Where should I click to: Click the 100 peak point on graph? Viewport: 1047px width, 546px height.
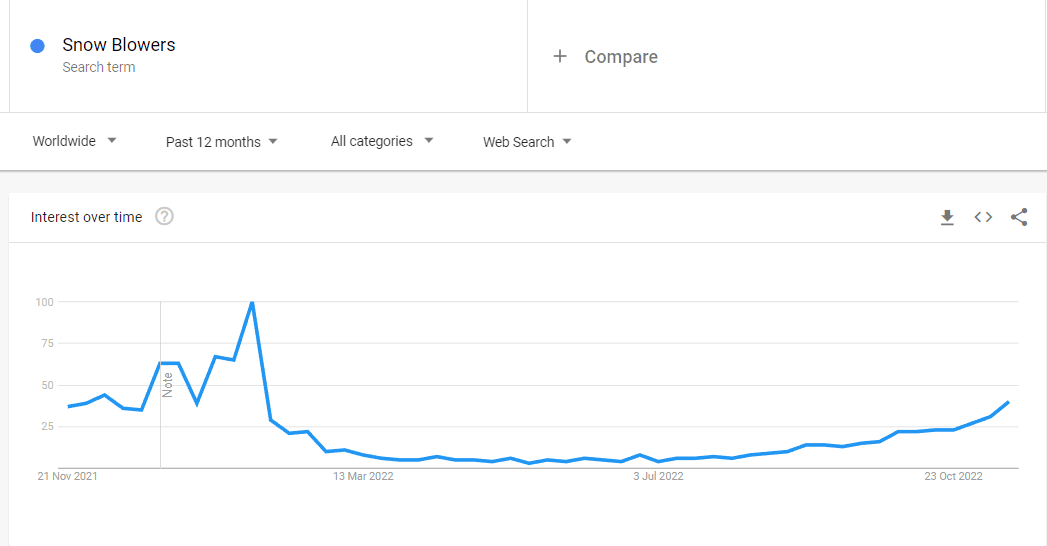(252, 302)
